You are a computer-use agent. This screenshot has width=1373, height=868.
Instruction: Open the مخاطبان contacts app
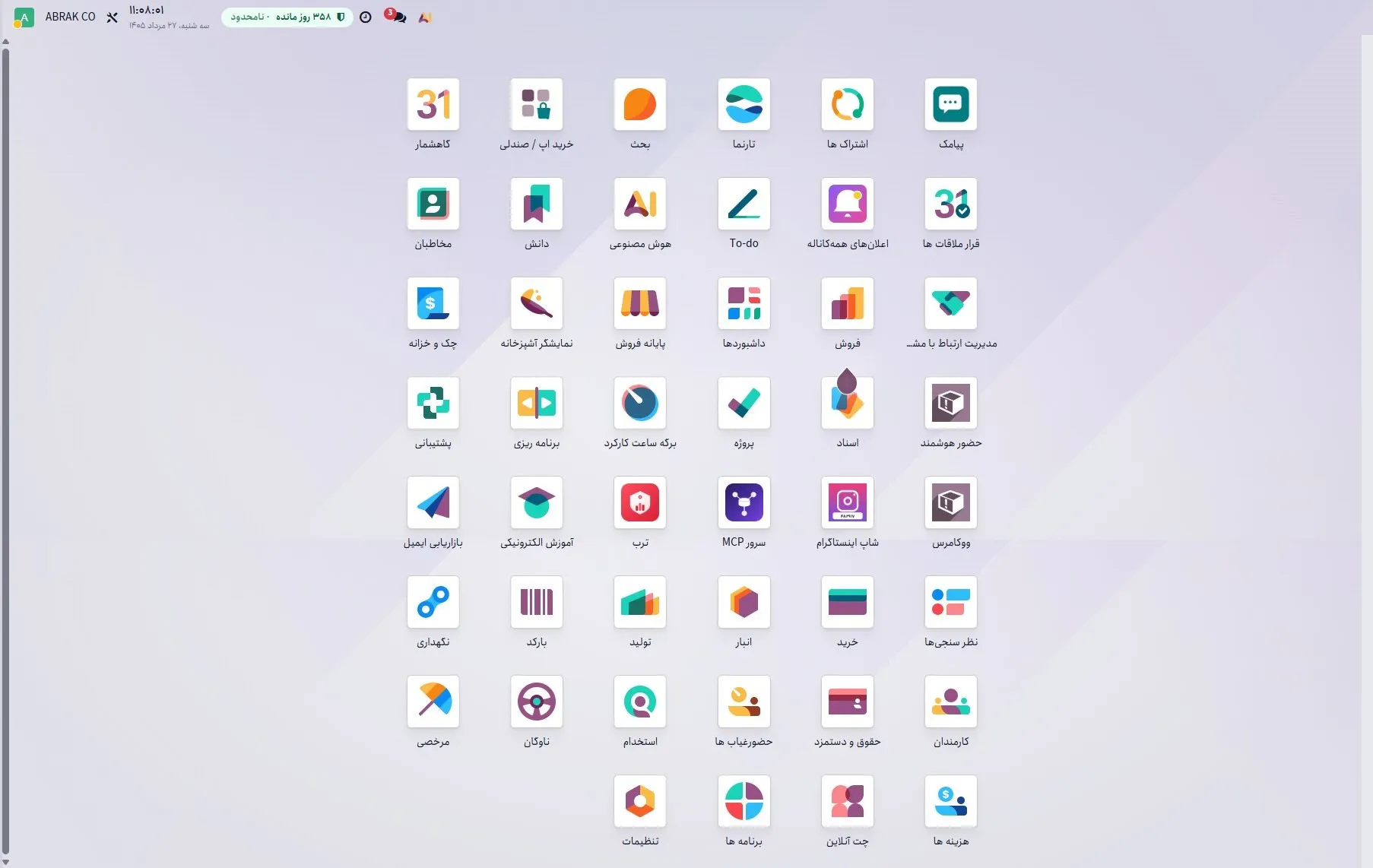[x=433, y=204]
